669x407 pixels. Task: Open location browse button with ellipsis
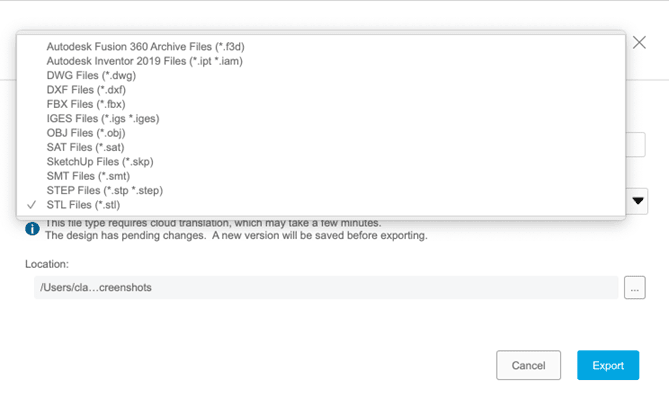[x=634, y=288]
